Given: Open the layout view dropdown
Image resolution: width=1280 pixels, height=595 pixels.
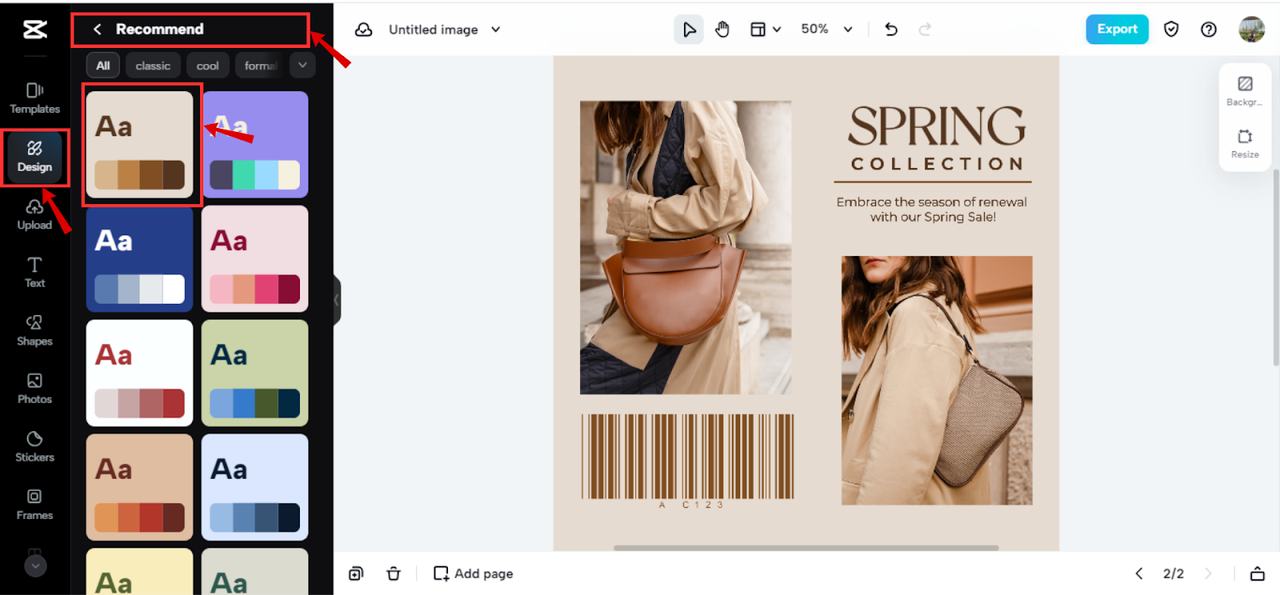Looking at the screenshot, I should (766, 30).
